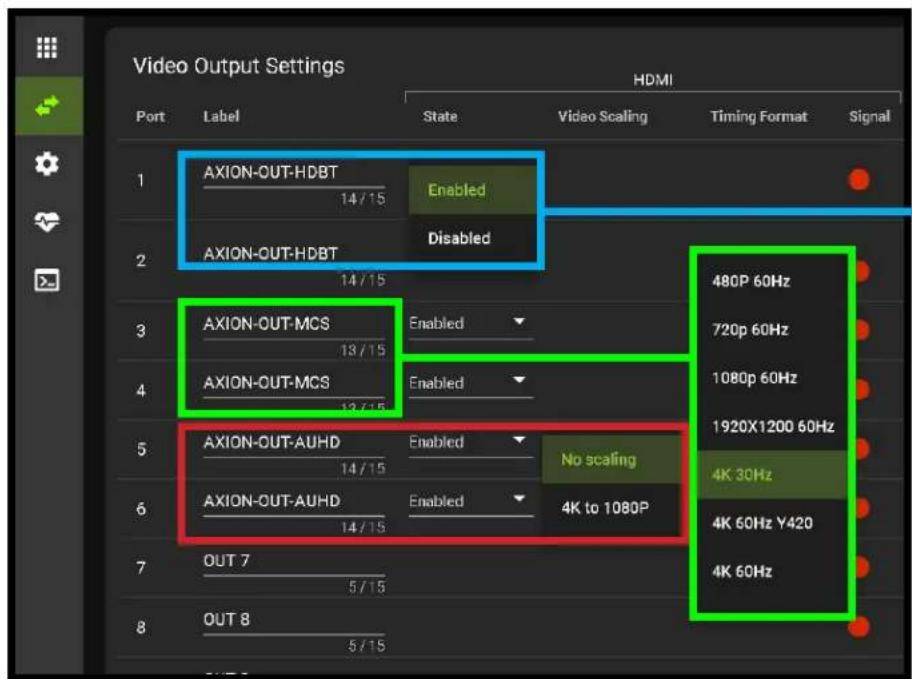
Task: Click the red signal indicator for port 1
Action: [x=859, y=180]
